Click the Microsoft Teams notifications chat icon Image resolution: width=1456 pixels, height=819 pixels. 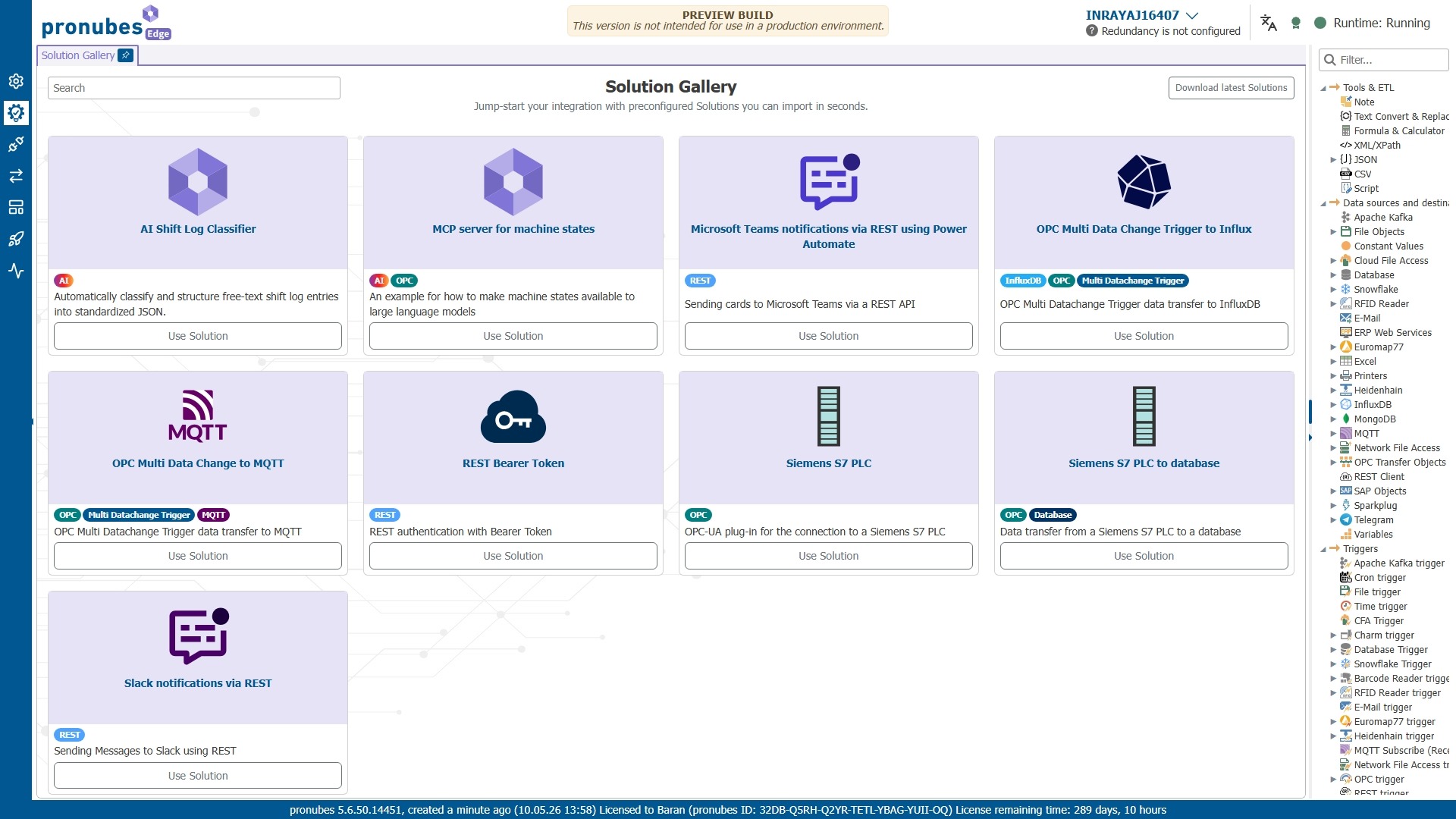pos(829,182)
